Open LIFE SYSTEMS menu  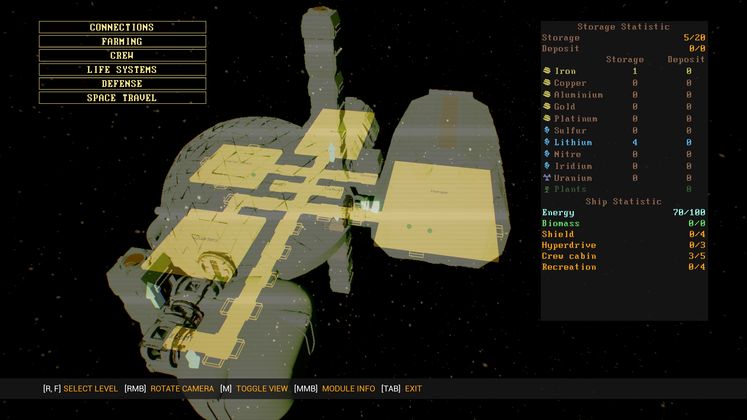[x=122, y=70]
